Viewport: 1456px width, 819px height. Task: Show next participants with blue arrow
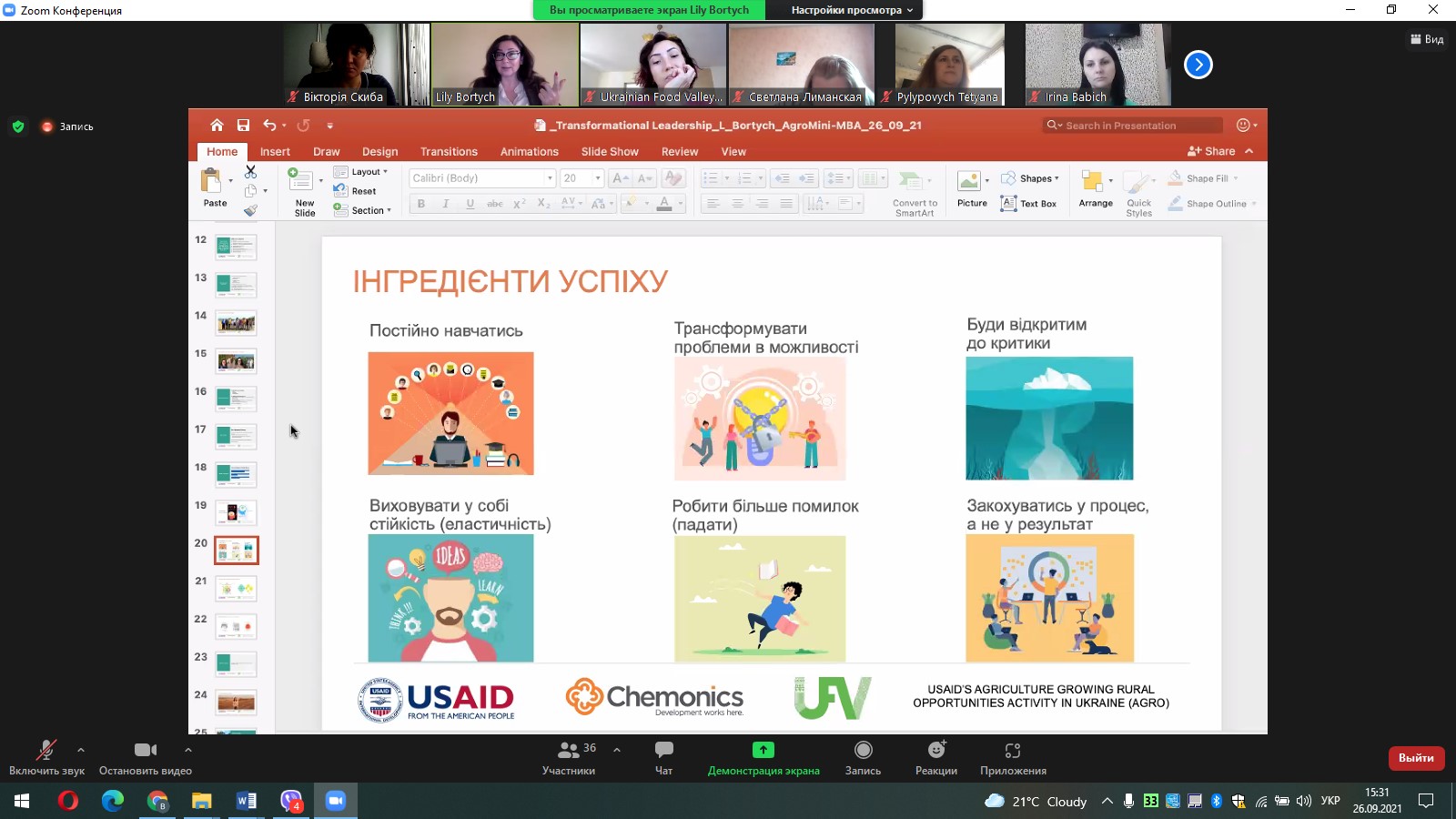[1198, 65]
